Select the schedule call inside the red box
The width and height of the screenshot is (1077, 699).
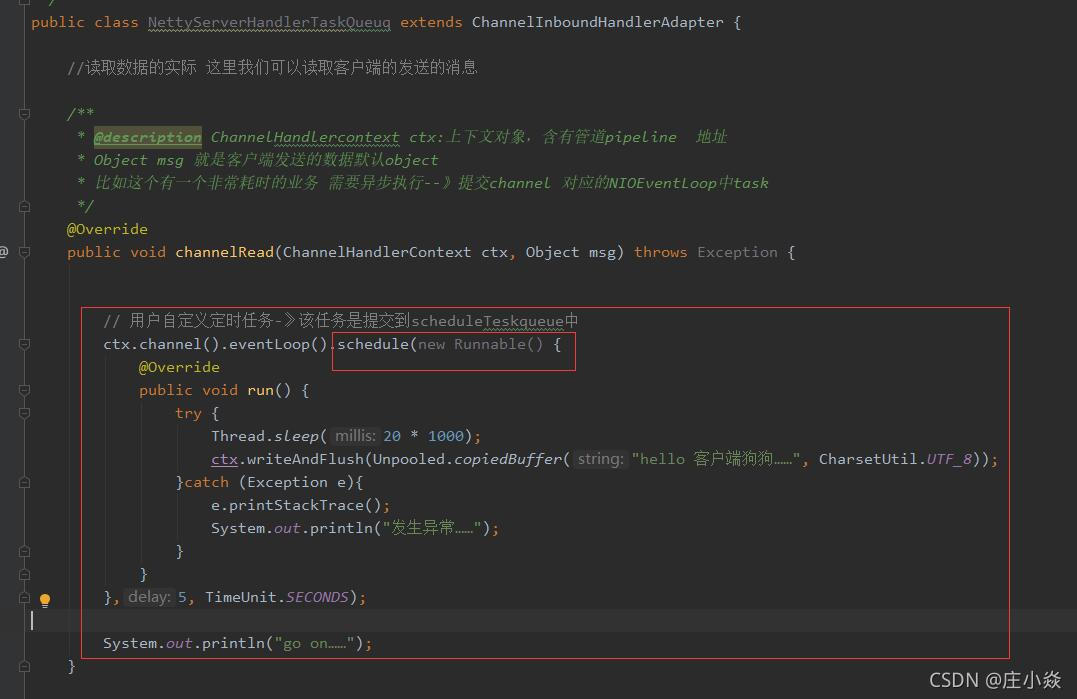(x=374, y=343)
